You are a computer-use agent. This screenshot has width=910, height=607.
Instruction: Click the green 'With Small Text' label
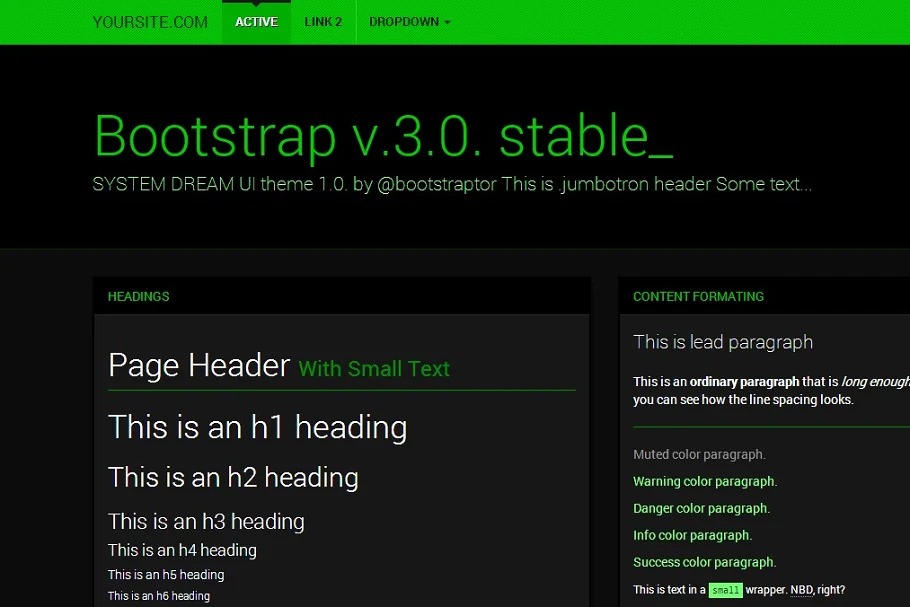coord(374,369)
